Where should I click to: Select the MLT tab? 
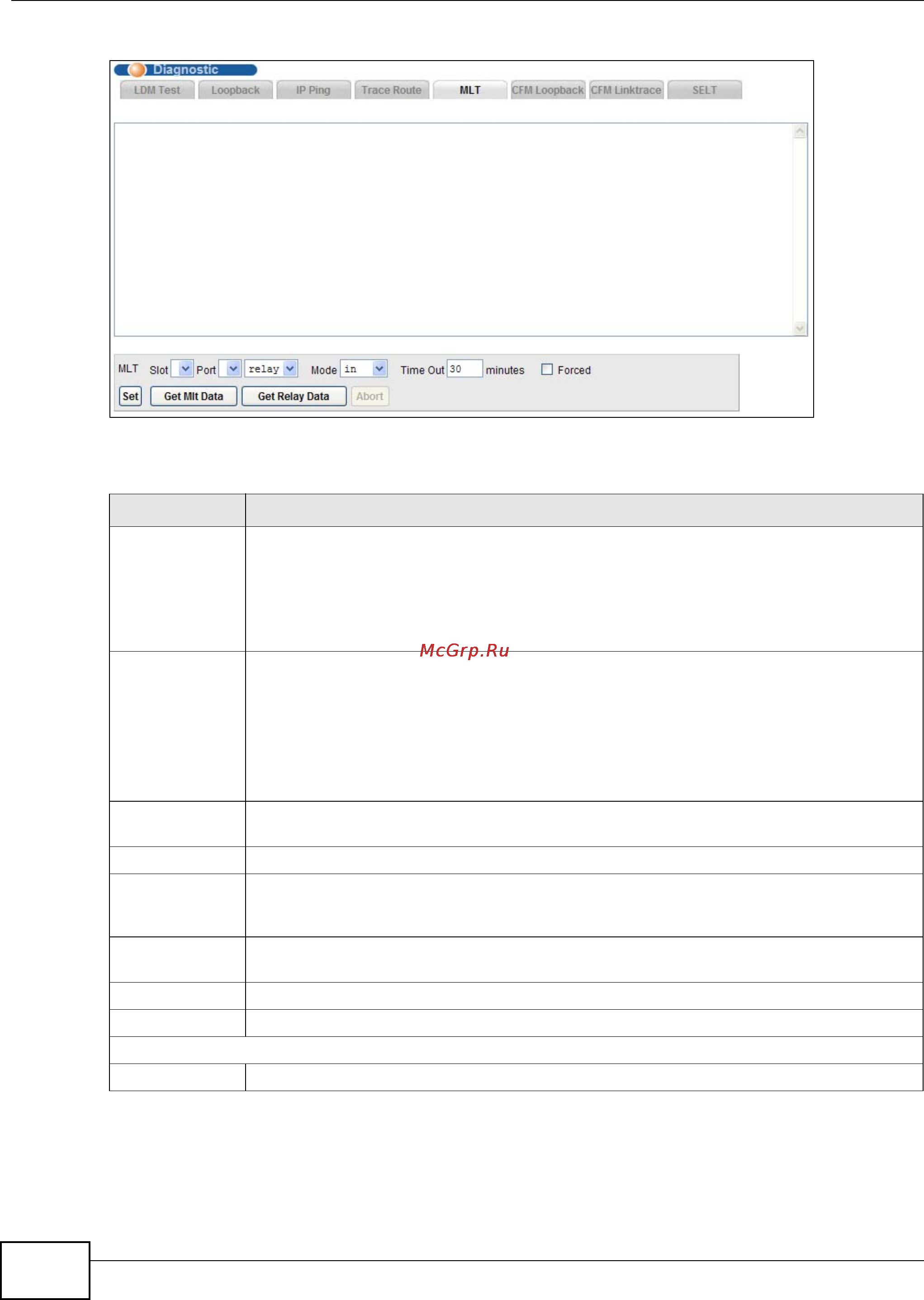click(470, 90)
